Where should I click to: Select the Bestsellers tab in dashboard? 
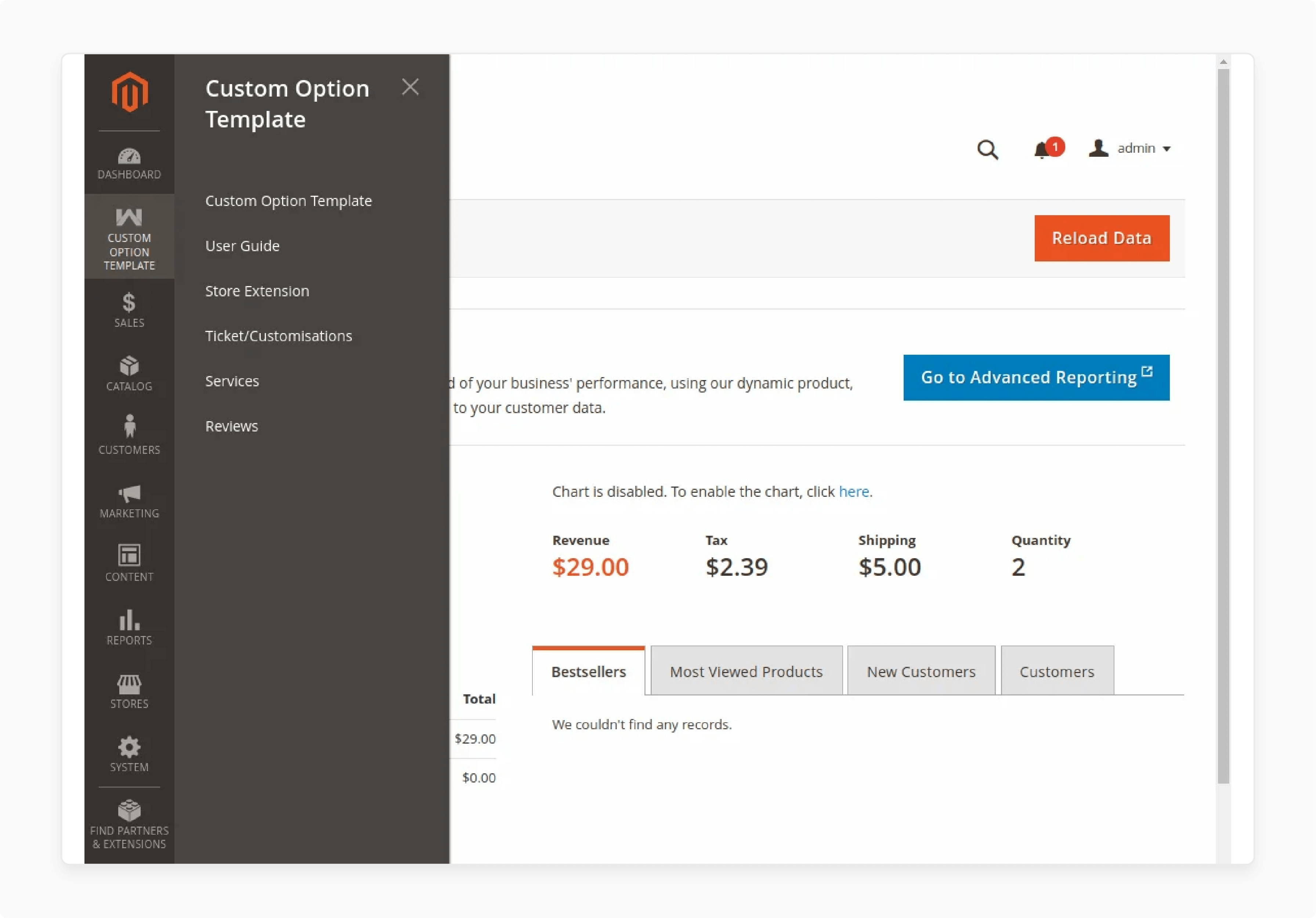pyautogui.click(x=588, y=671)
